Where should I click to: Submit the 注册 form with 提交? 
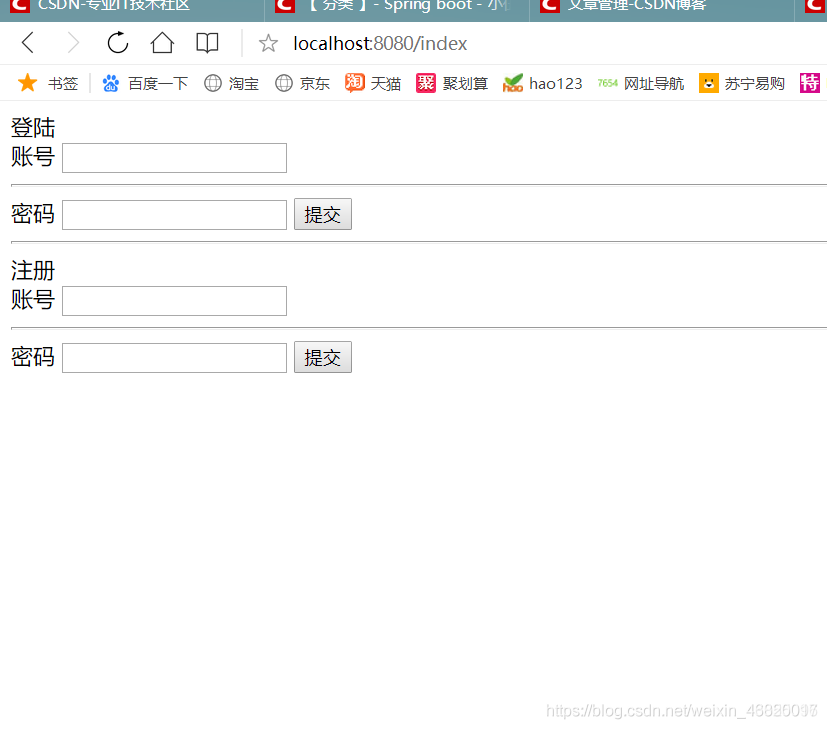[323, 357]
